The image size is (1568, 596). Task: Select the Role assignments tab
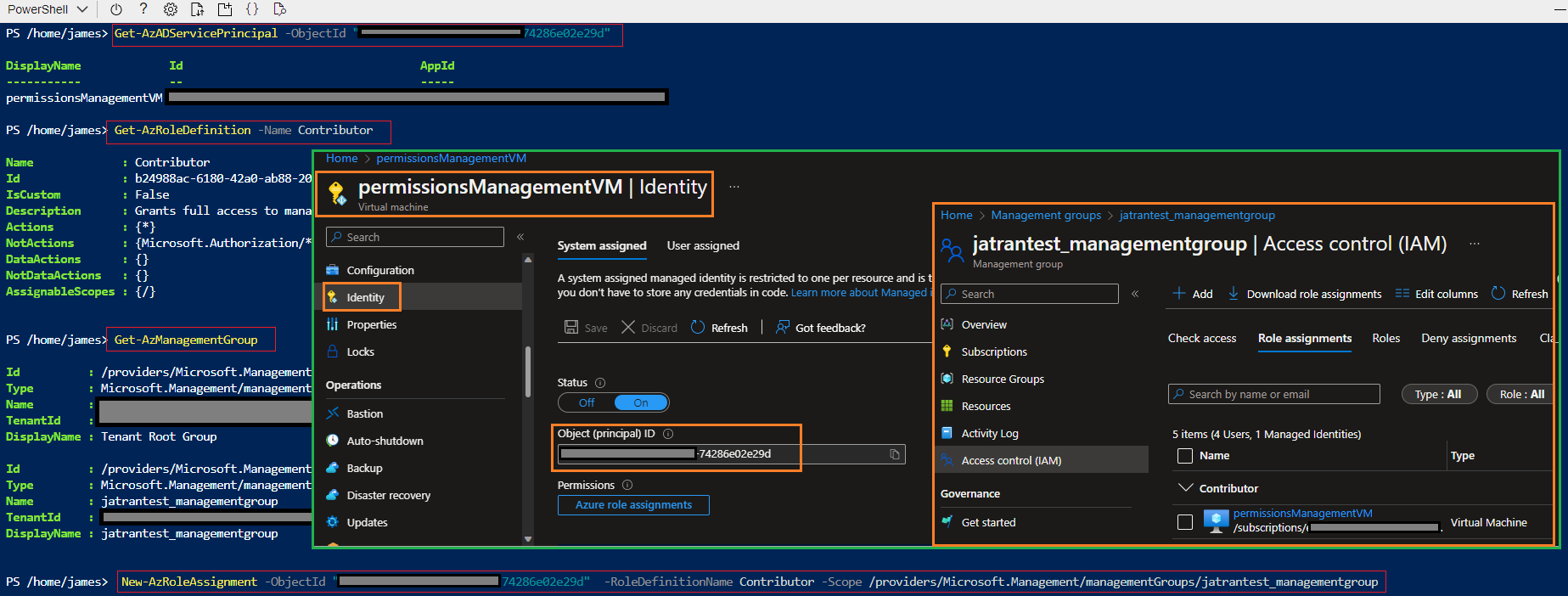pyautogui.click(x=1305, y=338)
